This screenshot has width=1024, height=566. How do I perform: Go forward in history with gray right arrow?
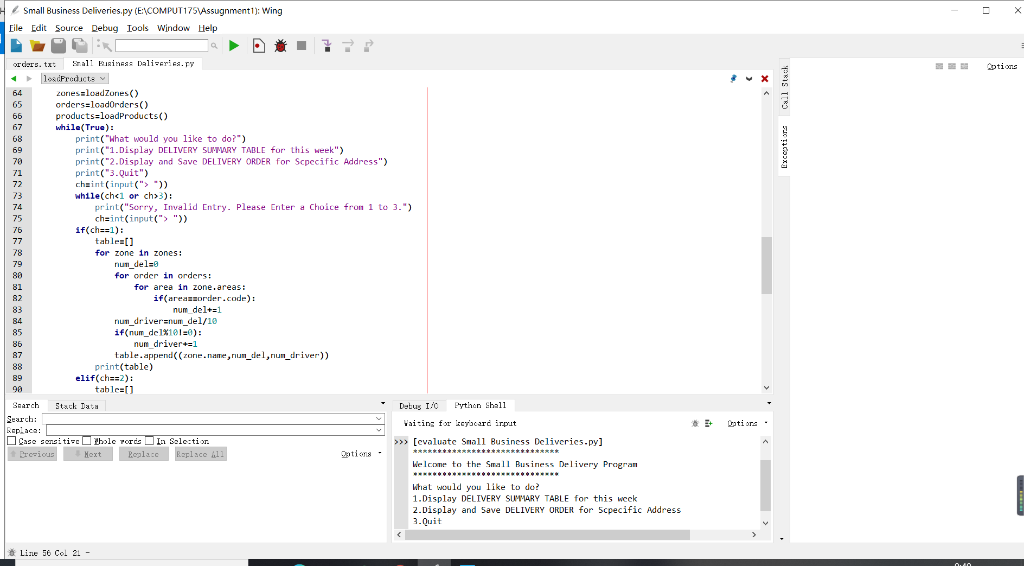[x=29, y=78]
